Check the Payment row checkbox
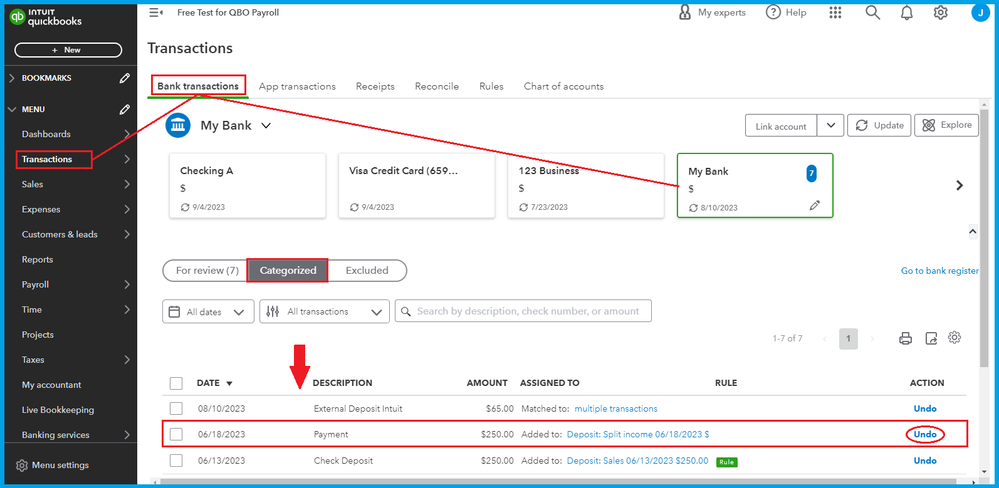The image size is (999, 488). click(176, 434)
